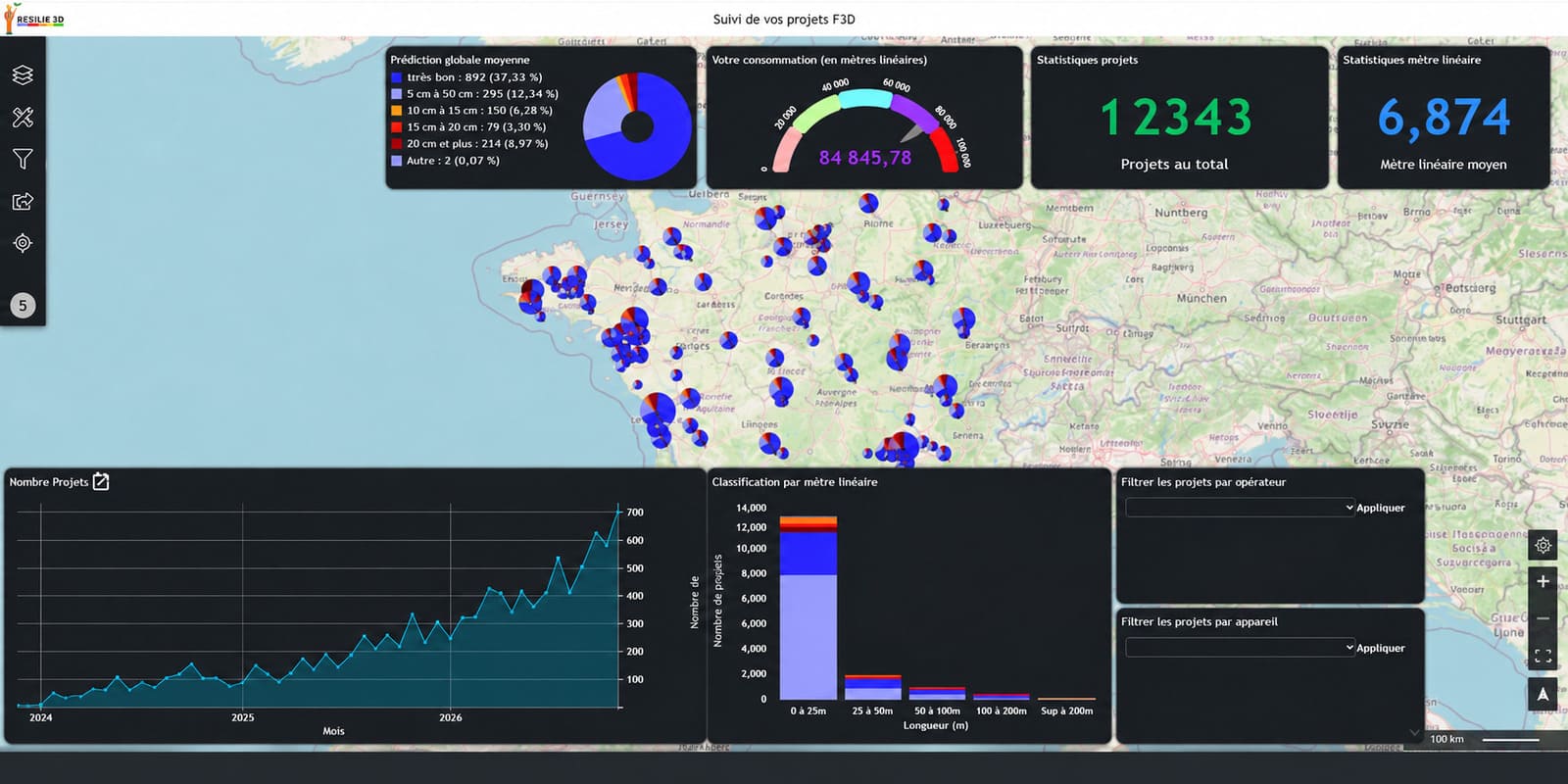The width and height of the screenshot is (1568, 784).
Task: Open the tools (wrench and screwdriver) icon
Action: click(23, 118)
